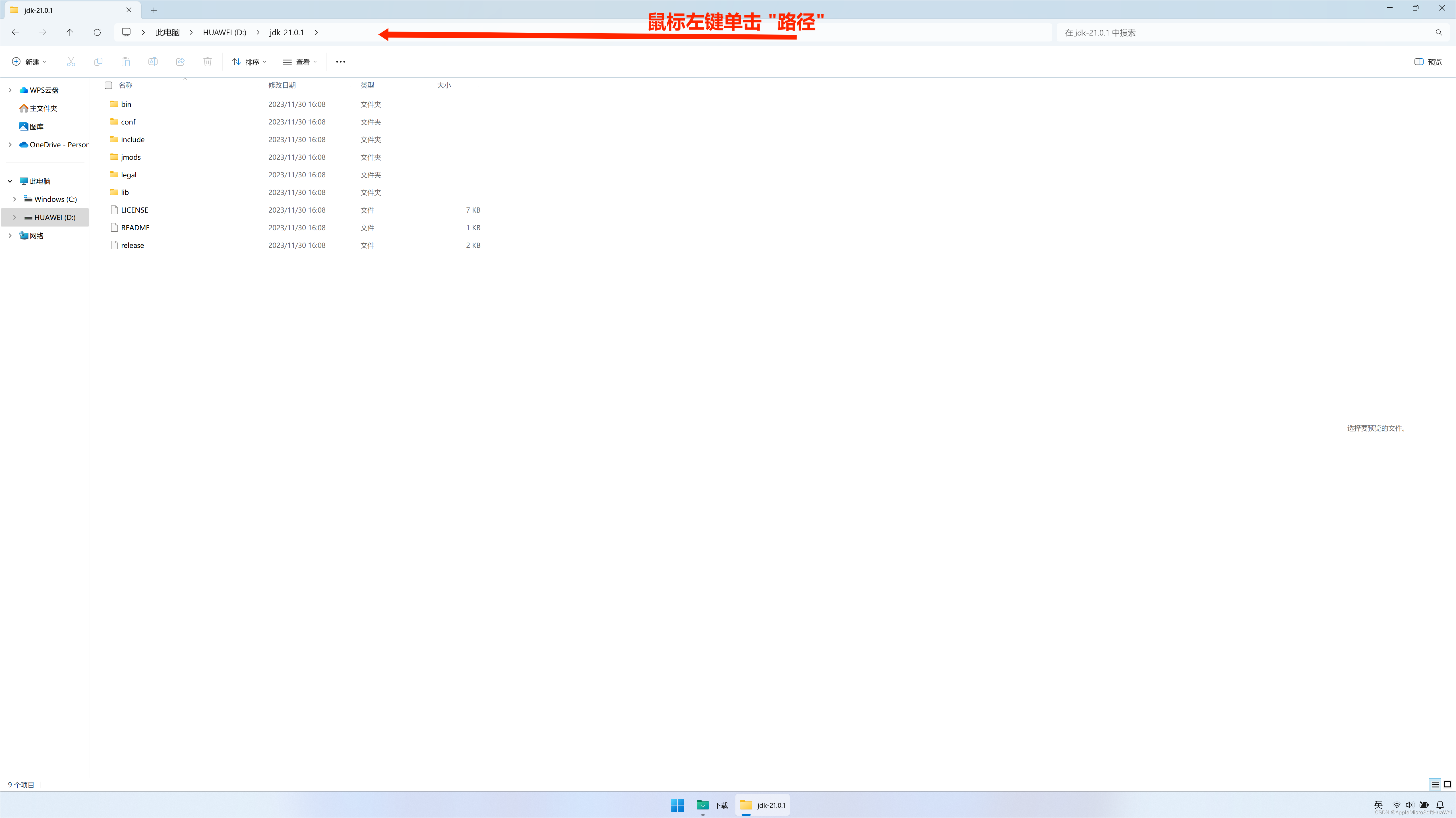Click HUAWEI (D:) in the breadcrumb path

(224, 32)
